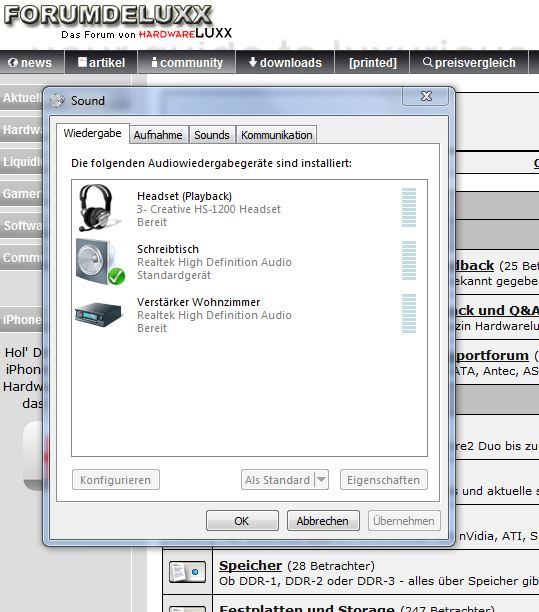Screen dimensions: 539x612
Task: Click the Als Standard button
Action: click(x=277, y=480)
